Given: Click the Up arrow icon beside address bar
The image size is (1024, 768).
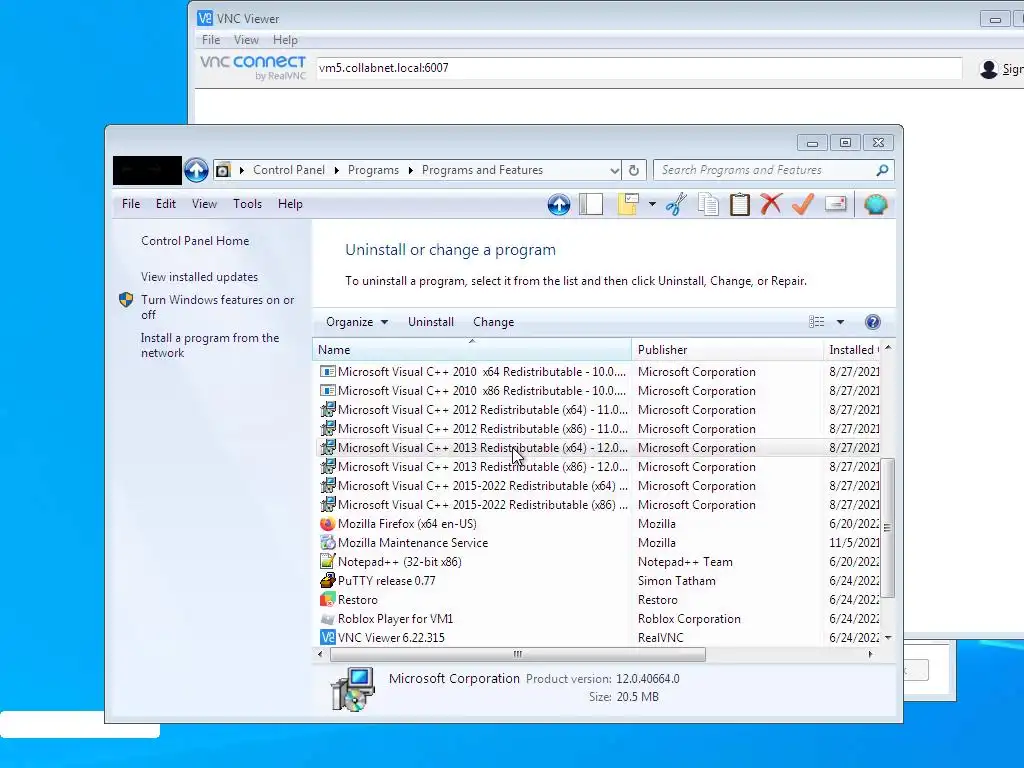Looking at the screenshot, I should tap(196, 170).
